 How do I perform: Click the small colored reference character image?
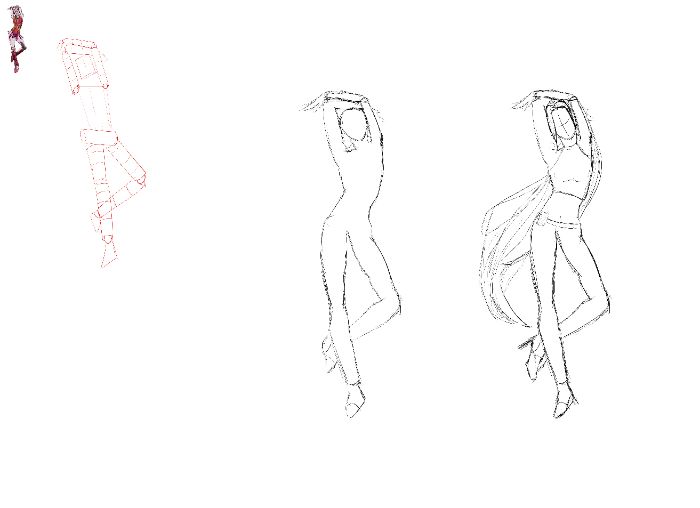pyautogui.click(x=17, y=39)
